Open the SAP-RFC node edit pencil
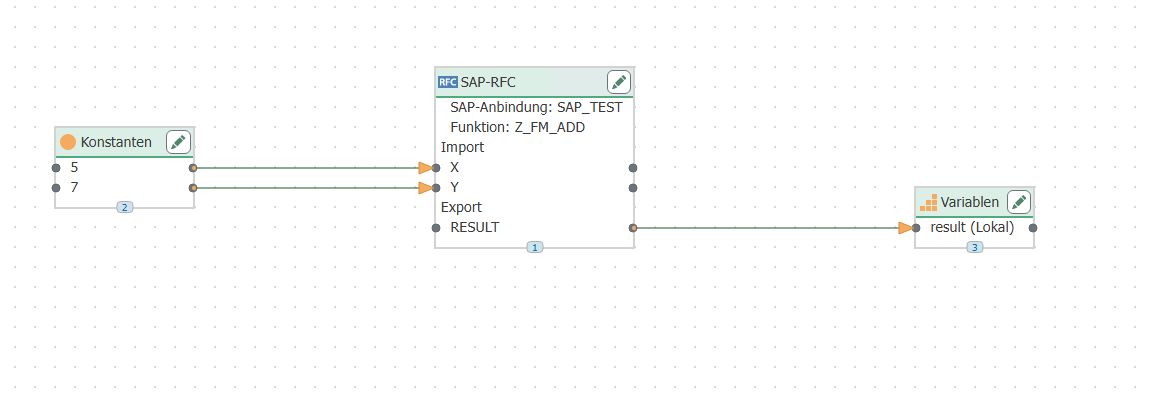 (x=619, y=82)
